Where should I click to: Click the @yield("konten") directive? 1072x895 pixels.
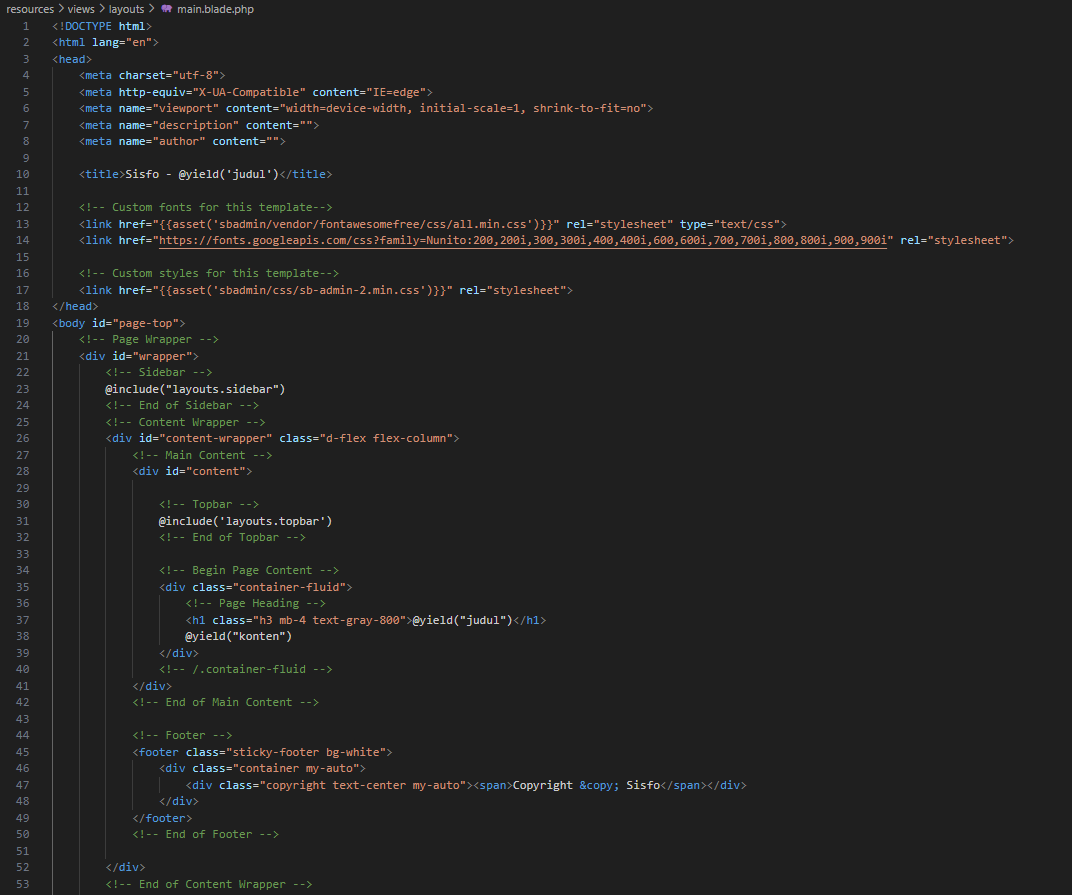(238, 636)
